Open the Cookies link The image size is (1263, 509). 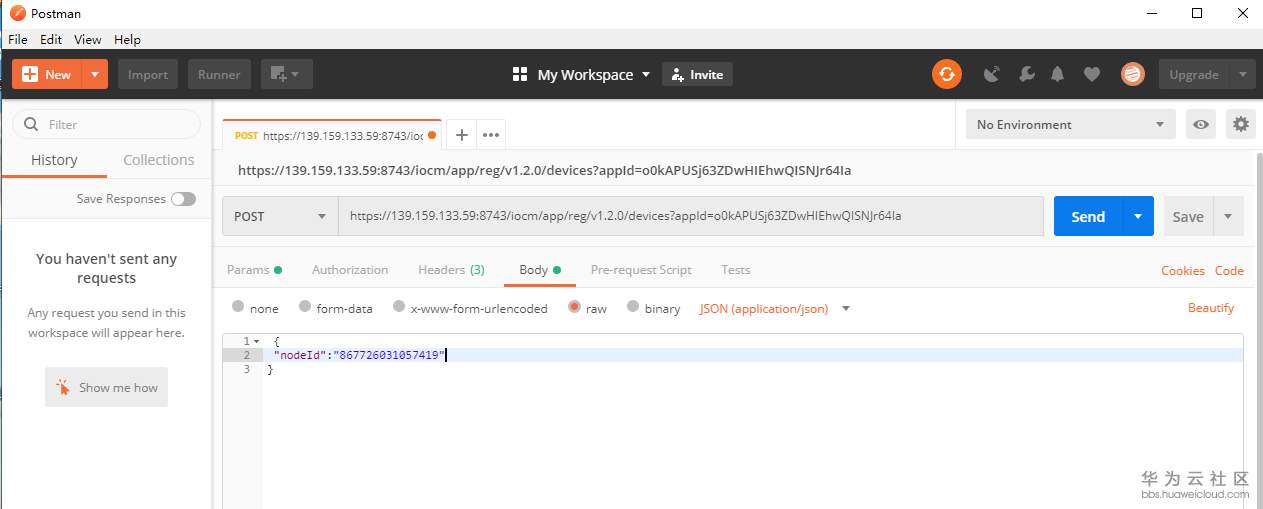pyautogui.click(x=1183, y=271)
